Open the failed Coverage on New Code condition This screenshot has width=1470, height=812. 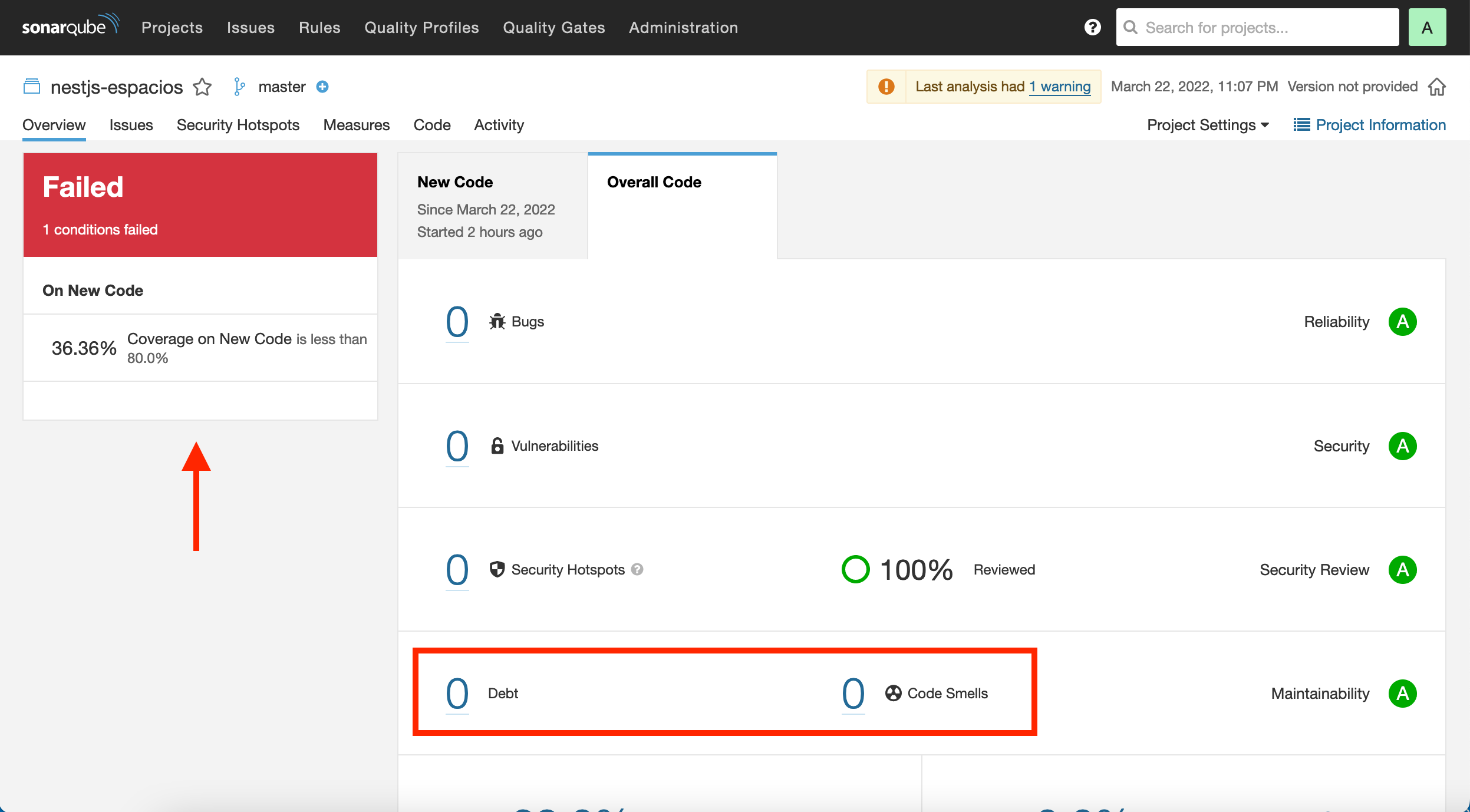pos(200,348)
